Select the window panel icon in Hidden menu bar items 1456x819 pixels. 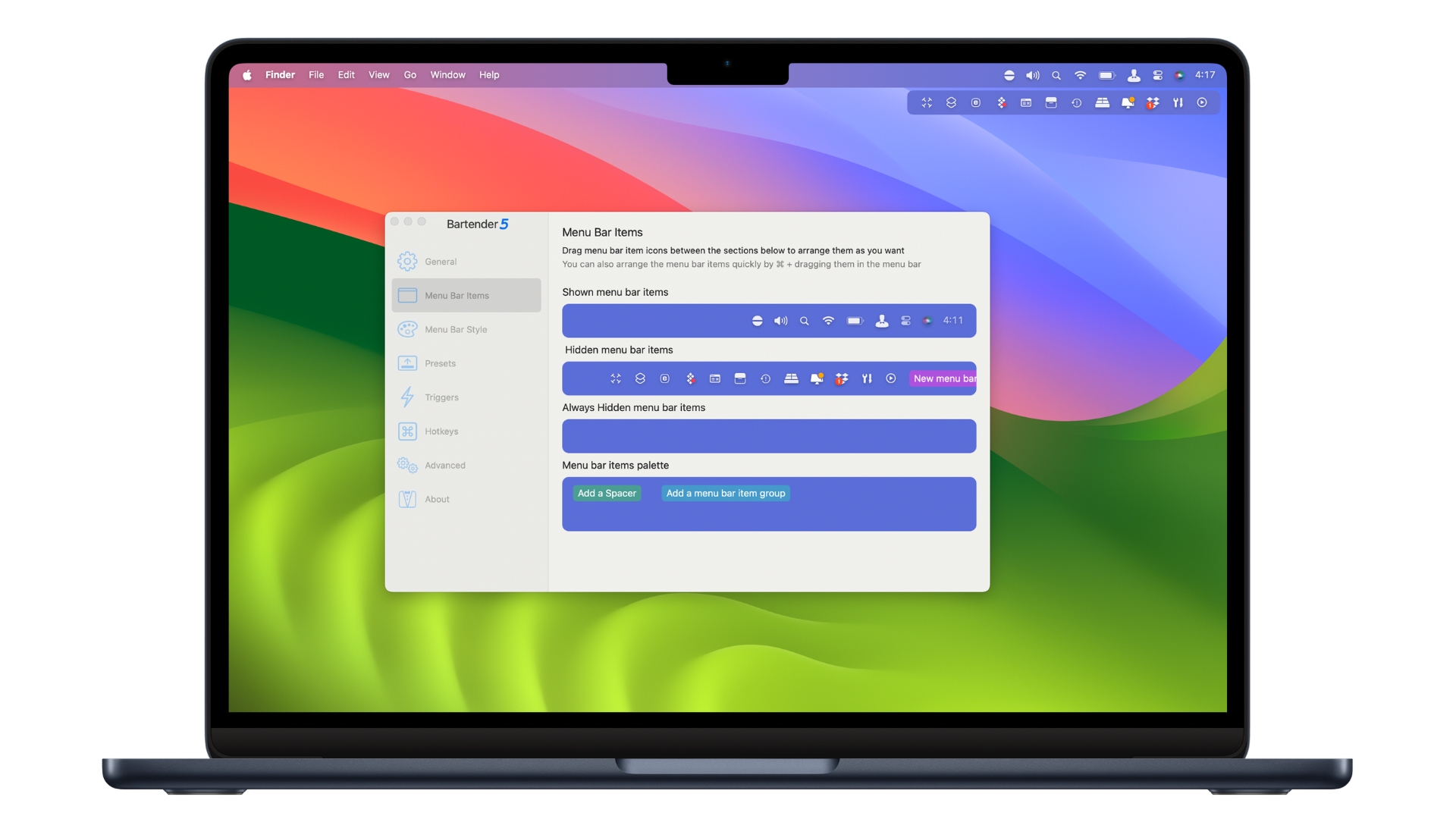click(715, 378)
